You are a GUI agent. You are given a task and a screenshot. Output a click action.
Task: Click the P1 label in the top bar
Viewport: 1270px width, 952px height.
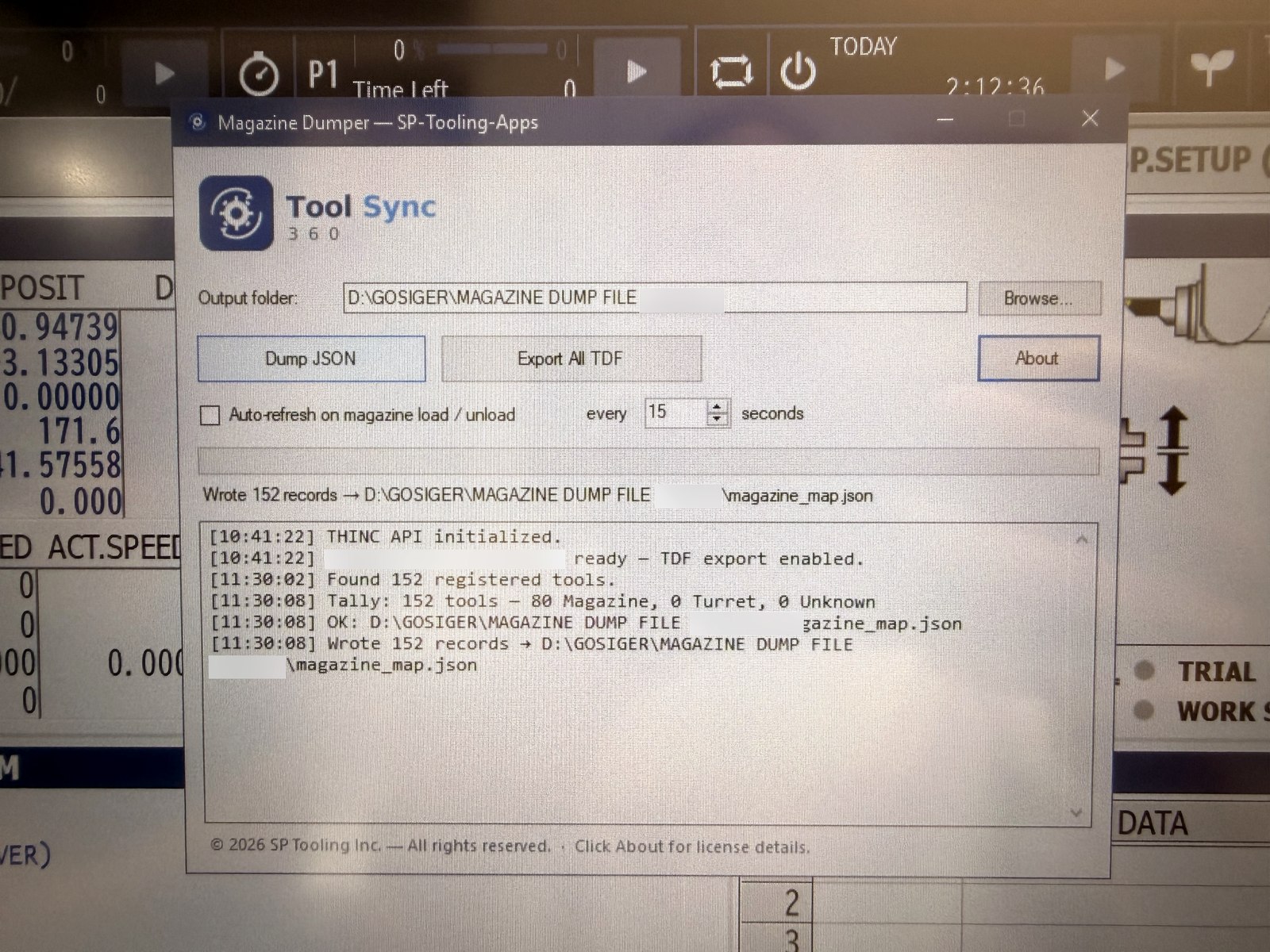322,75
